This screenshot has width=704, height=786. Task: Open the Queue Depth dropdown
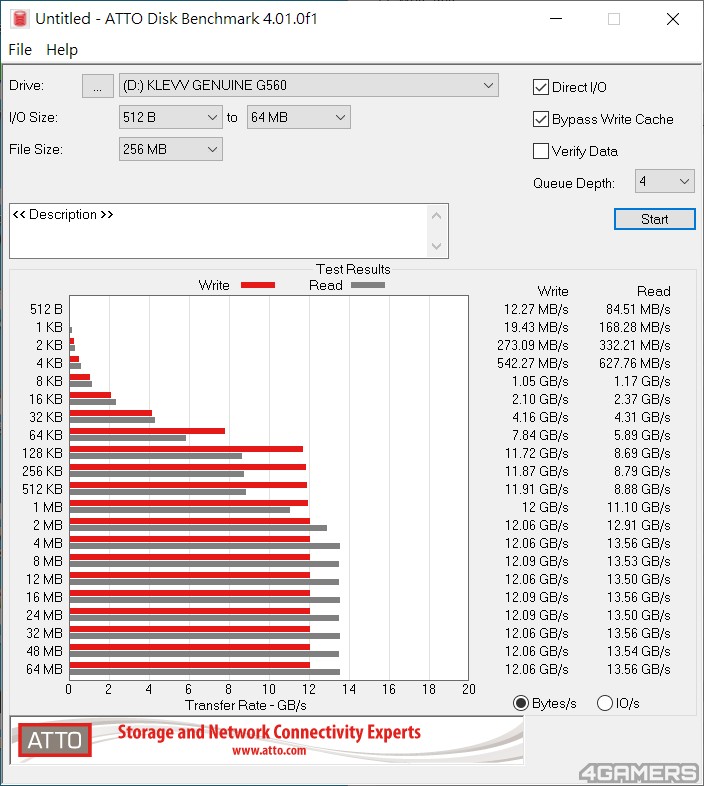click(x=664, y=181)
